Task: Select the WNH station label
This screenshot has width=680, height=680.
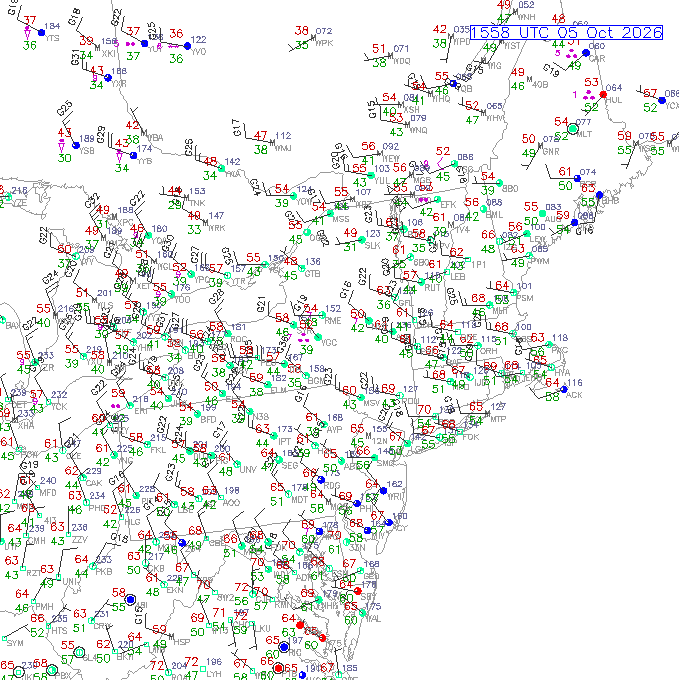Action: pyautogui.click(x=526, y=17)
